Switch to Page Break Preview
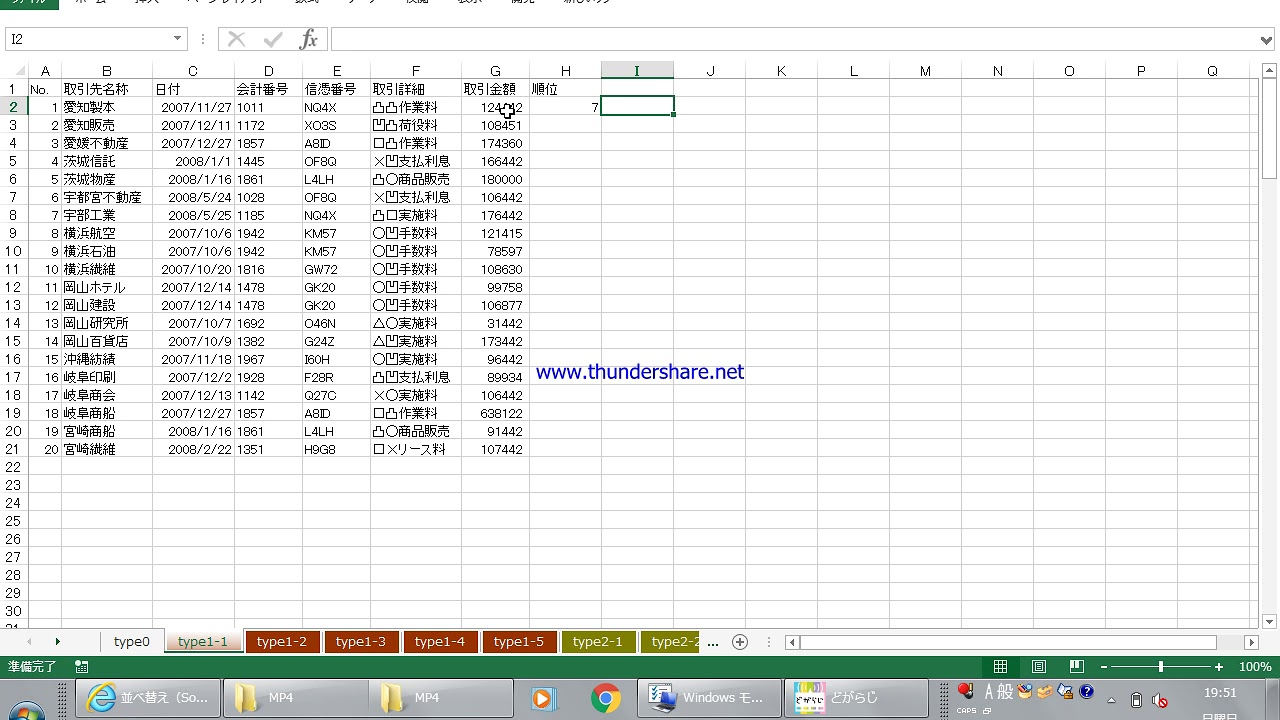Image resolution: width=1280 pixels, height=720 pixels. pos(1077,667)
